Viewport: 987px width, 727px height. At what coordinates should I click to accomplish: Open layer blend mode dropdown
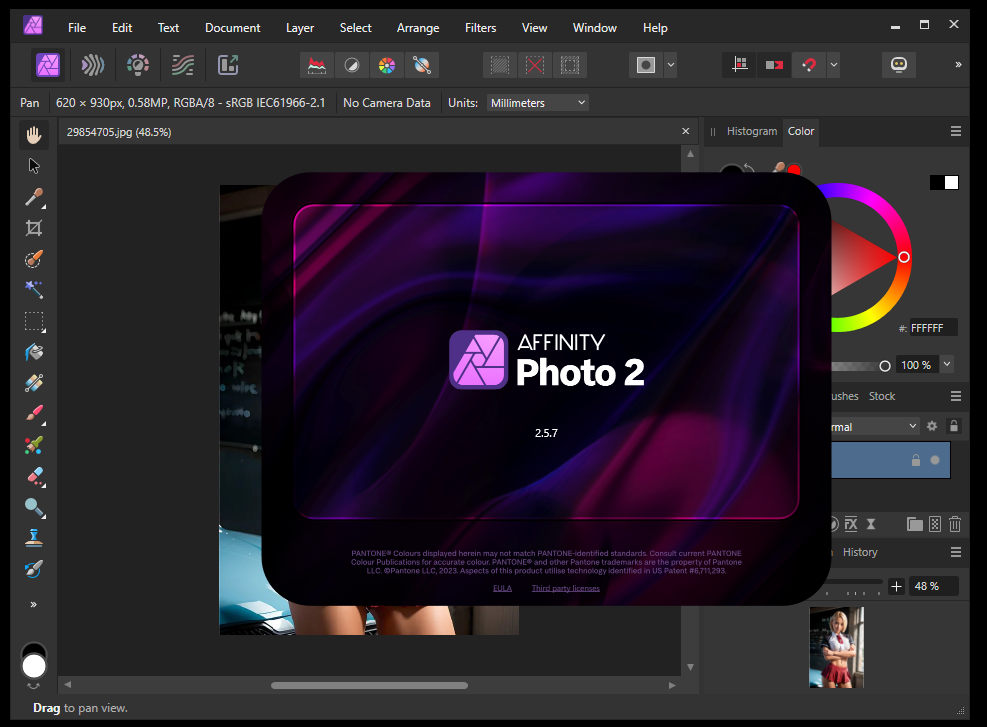point(874,427)
